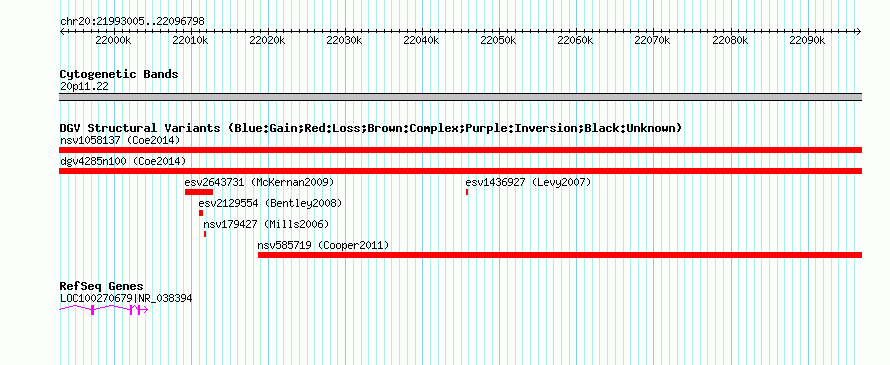Click the grey 20p11.22 cytoband bar
This screenshot has width=890, height=365.
[x=460, y=97]
